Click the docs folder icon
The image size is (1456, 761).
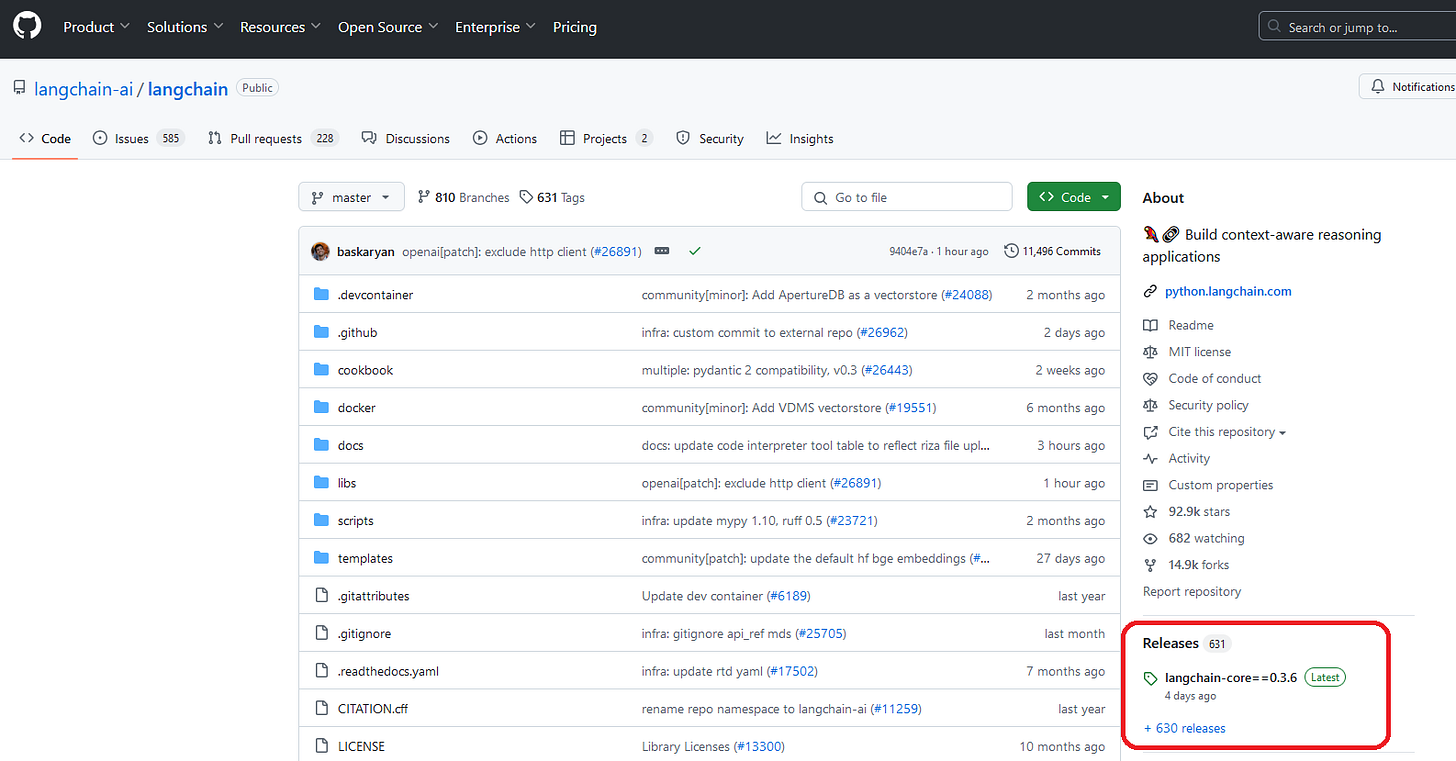tap(321, 445)
